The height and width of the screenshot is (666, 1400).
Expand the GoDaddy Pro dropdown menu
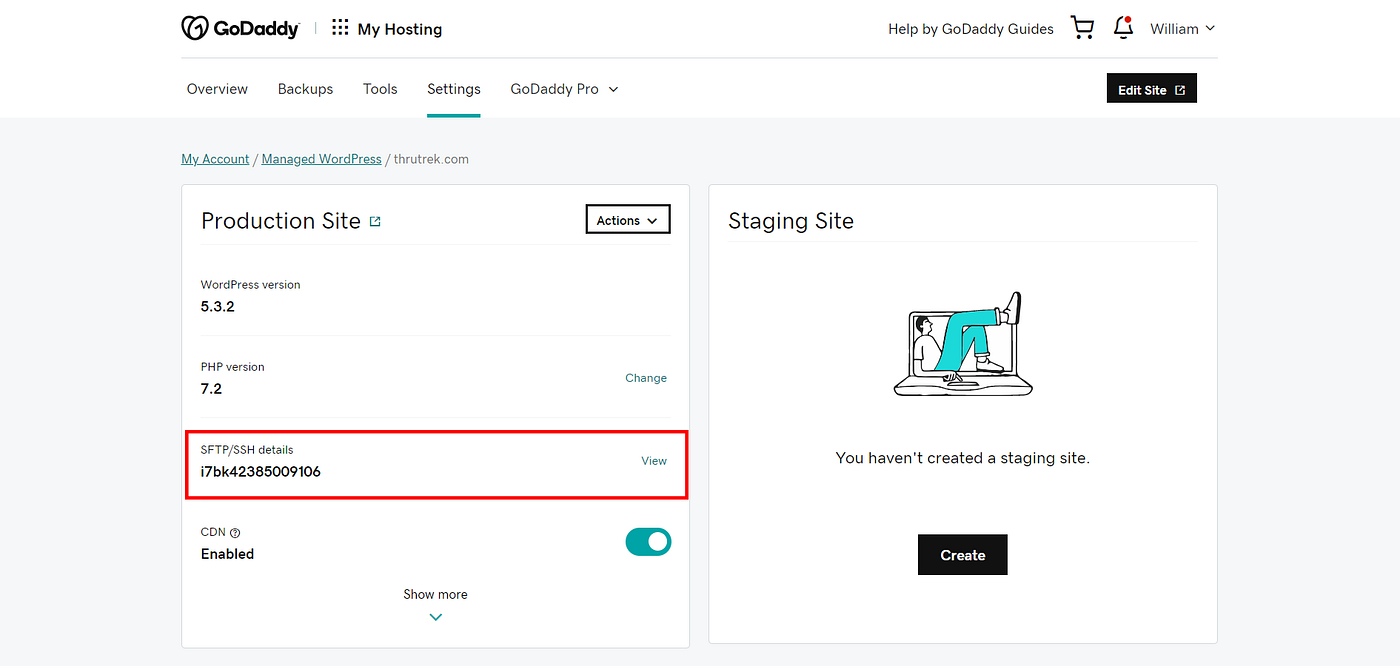pos(564,89)
